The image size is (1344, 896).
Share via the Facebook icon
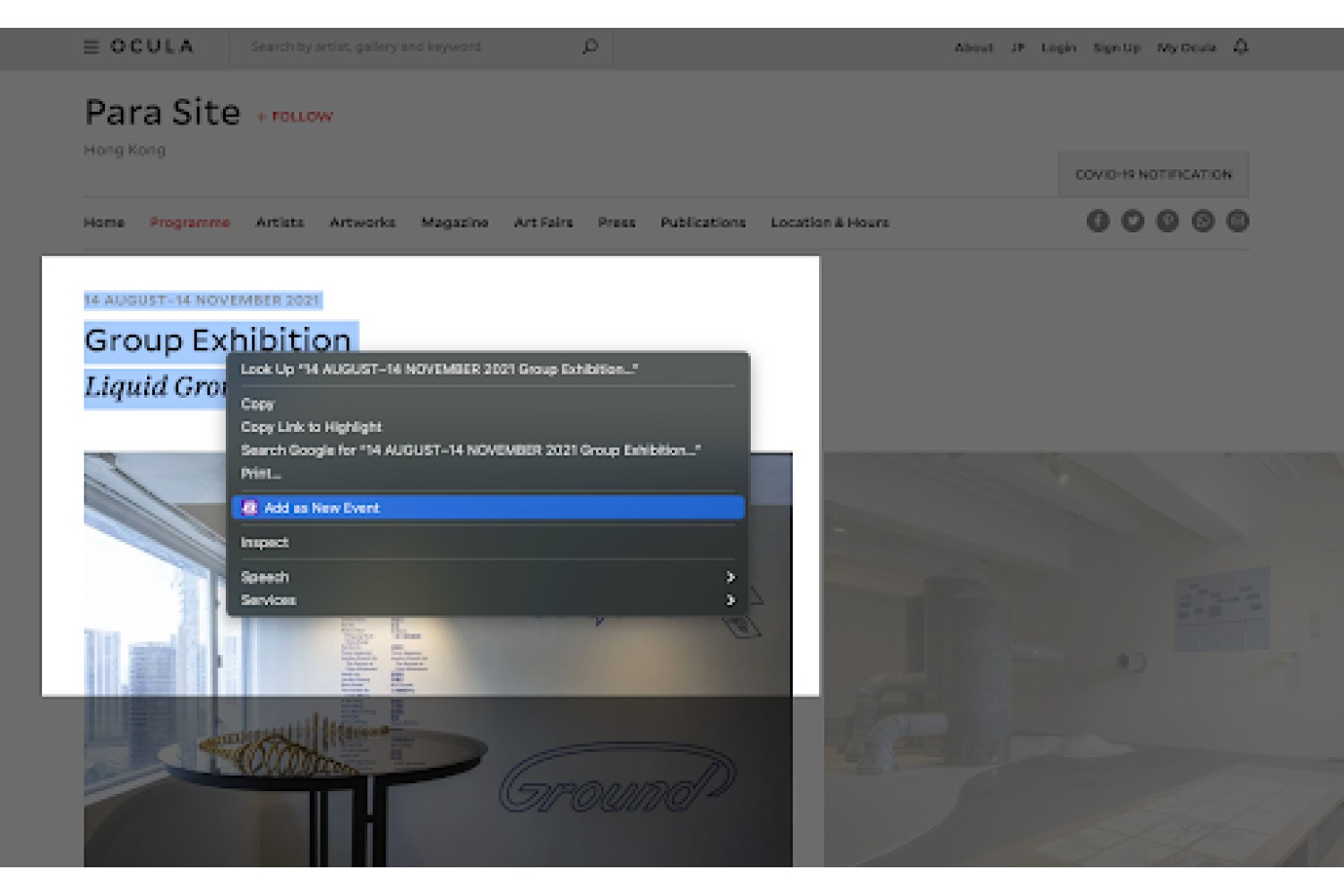[1098, 221]
